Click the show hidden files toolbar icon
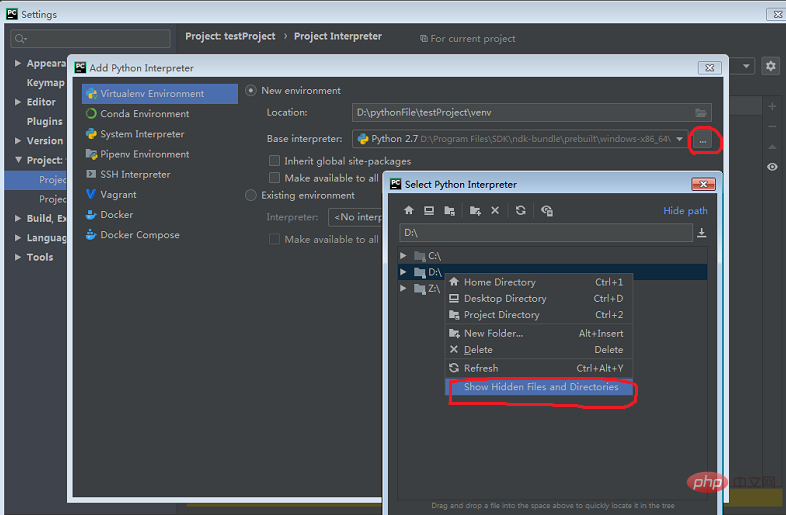Viewport: 786px width, 515px height. point(546,211)
